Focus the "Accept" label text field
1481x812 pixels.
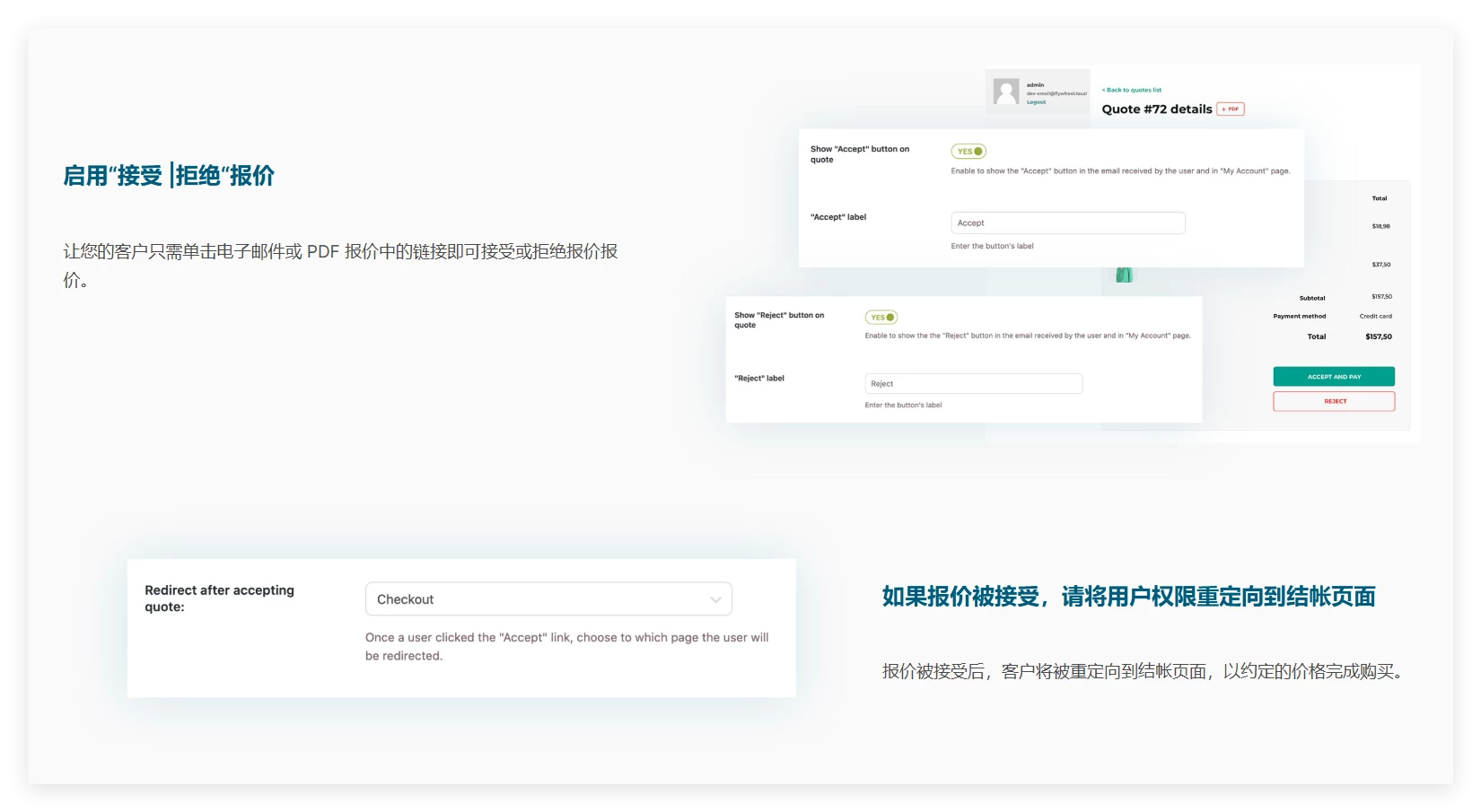[x=1067, y=223]
